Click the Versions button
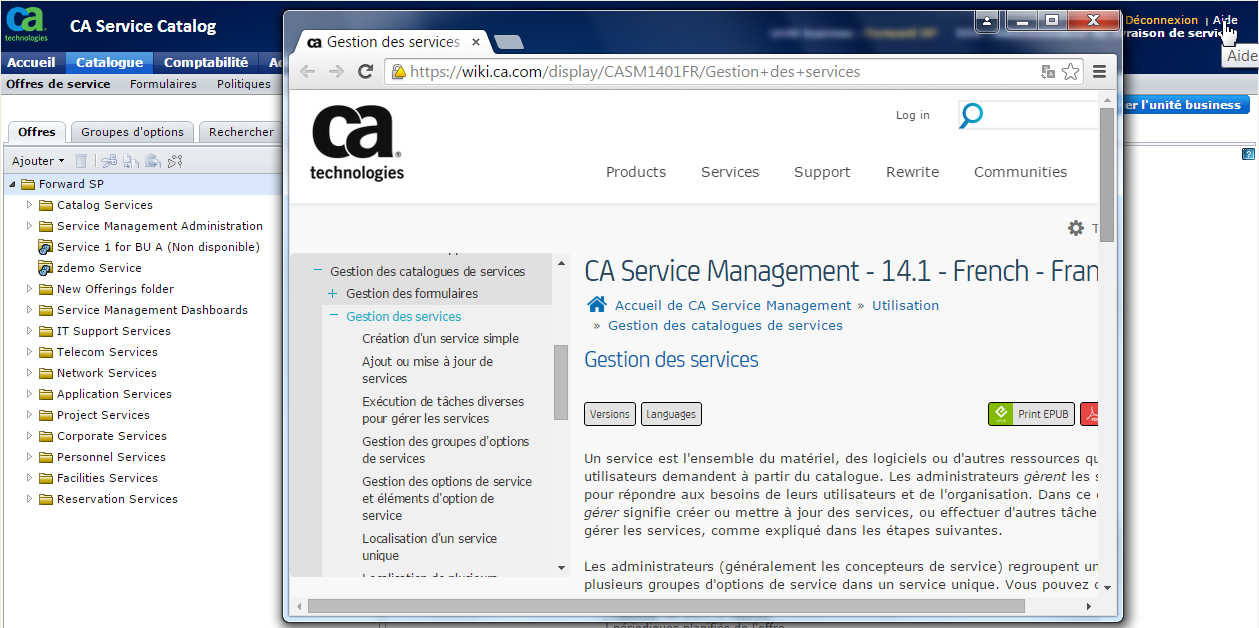1259x628 pixels. click(x=610, y=414)
